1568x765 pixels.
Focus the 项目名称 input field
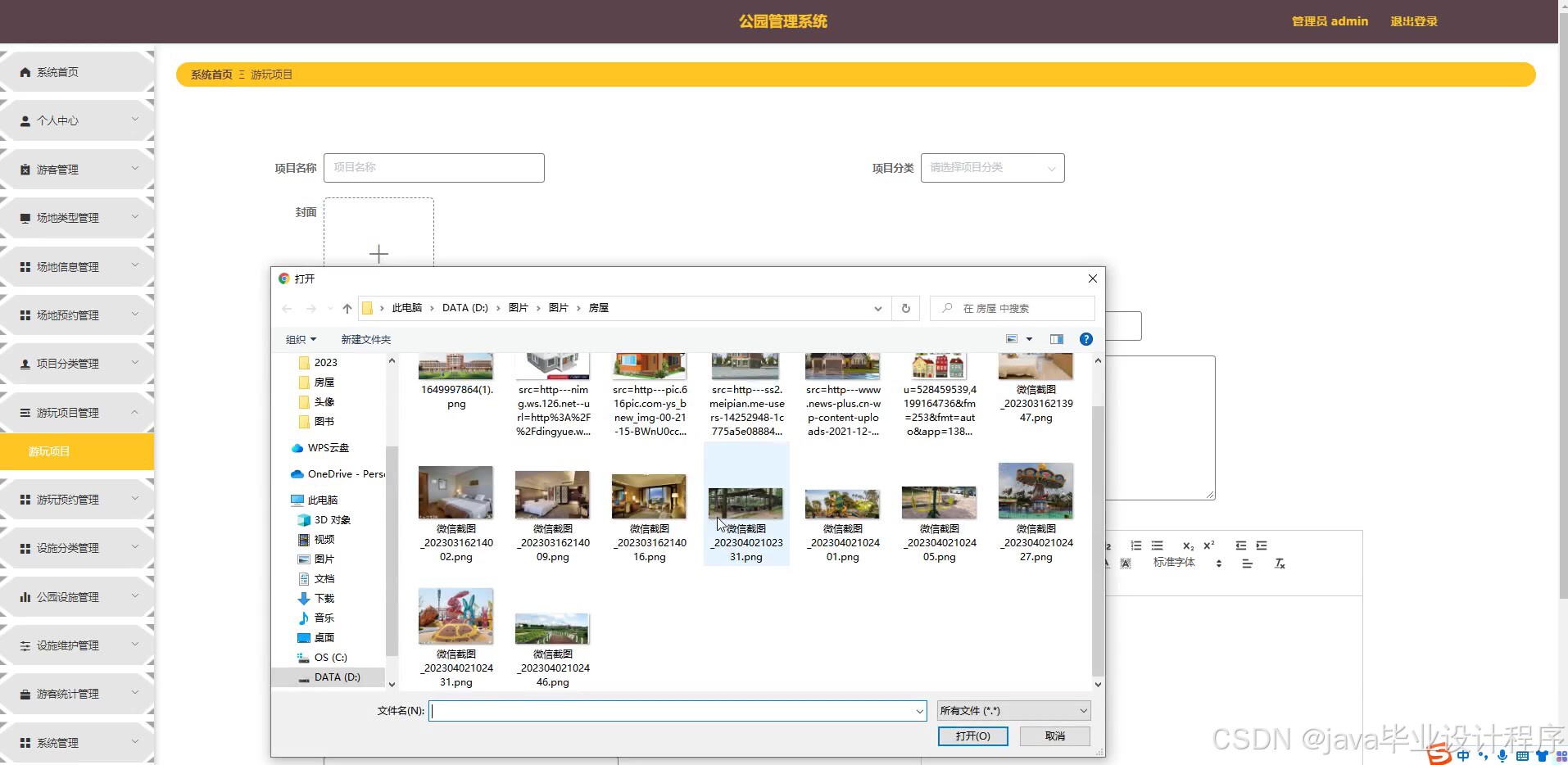[433, 168]
